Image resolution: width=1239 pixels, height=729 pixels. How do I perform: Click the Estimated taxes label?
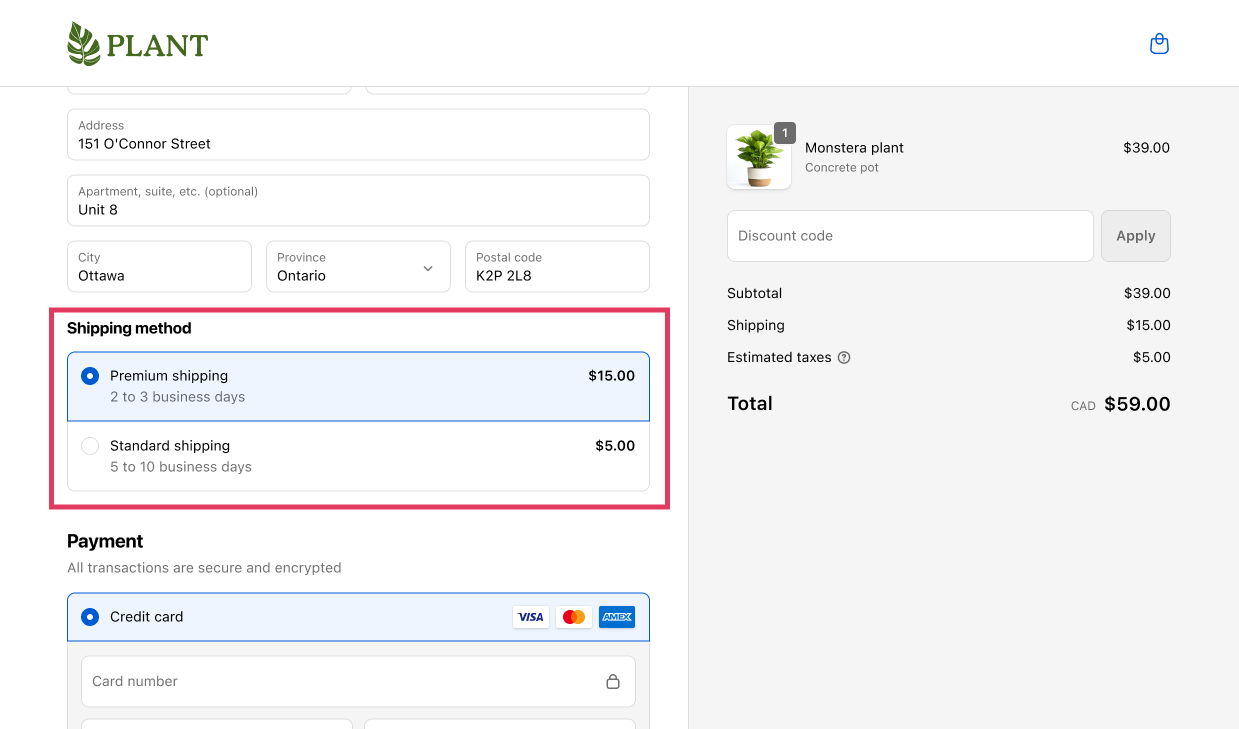click(x=779, y=357)
